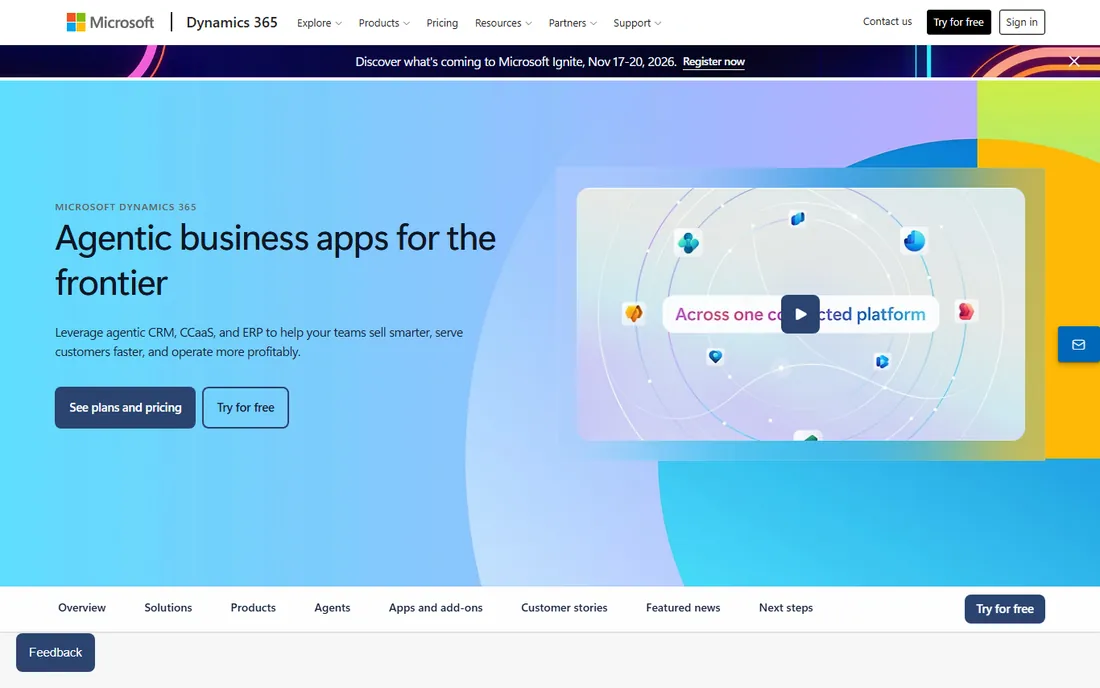The width and height of the screenshot is (1100, 688).
Task: Click the blue pie-chart app icon in video
Action: (913, 241)
